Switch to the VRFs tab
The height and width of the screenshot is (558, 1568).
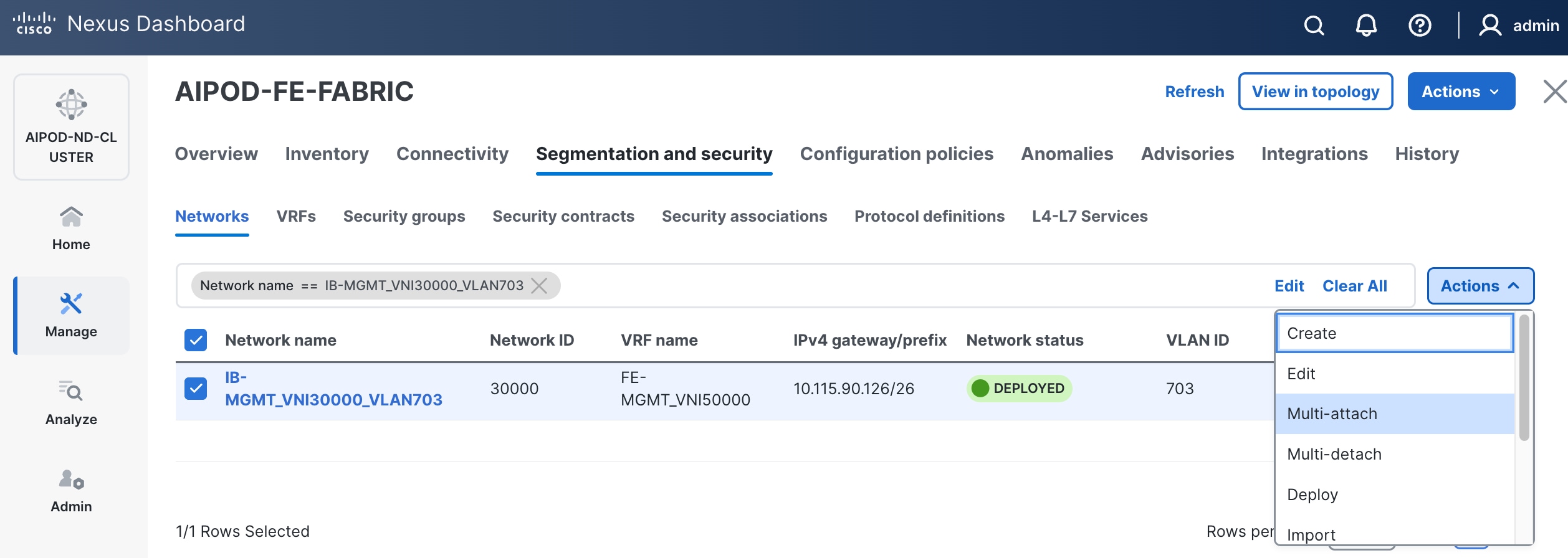point(296,216)
